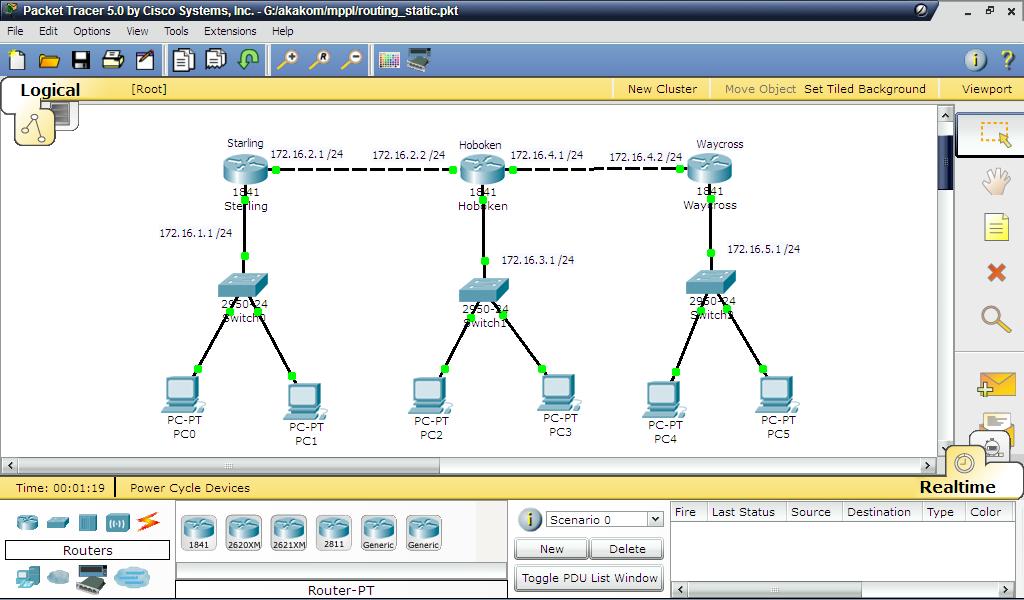1024x600 pixels.
Task: Click Toggle PDU List Window
Action: [589, 578]
